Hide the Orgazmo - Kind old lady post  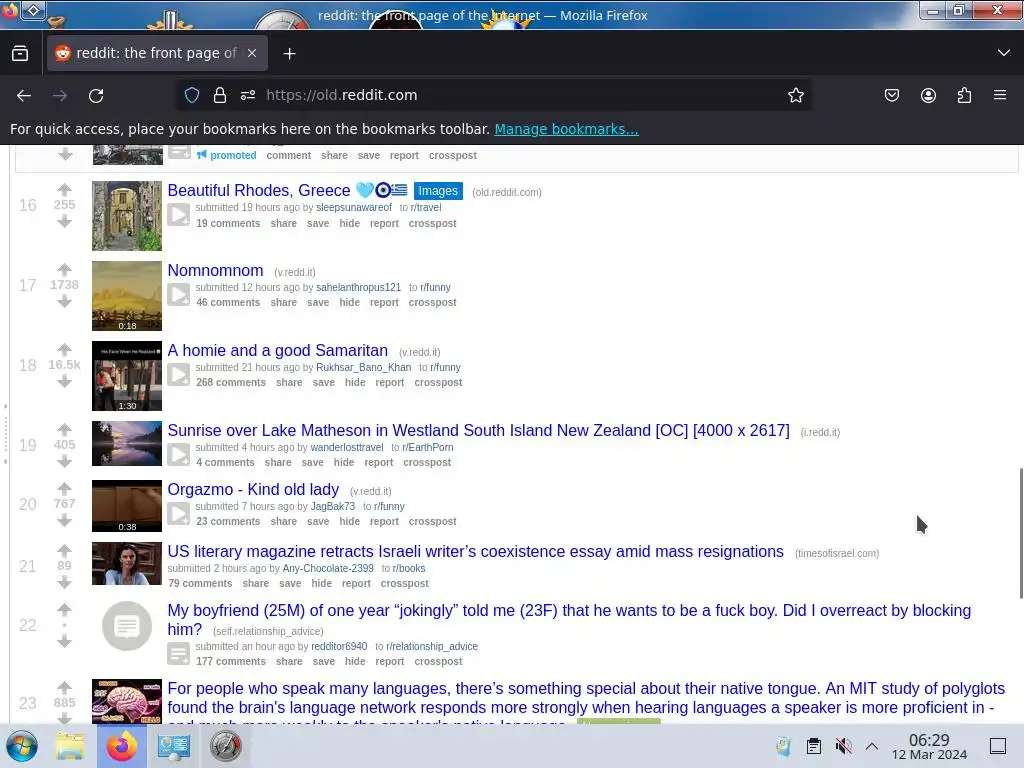[349, 522]
